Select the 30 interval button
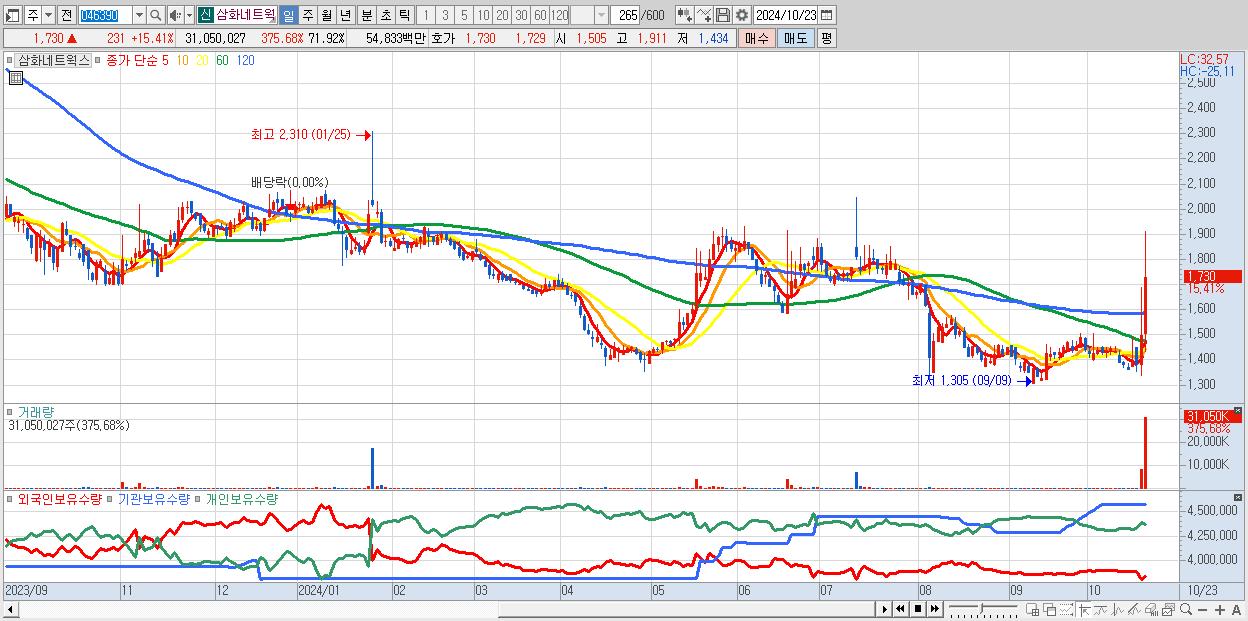The width and height of the screenshot is (1248, 621). click(x=521, y=15)
